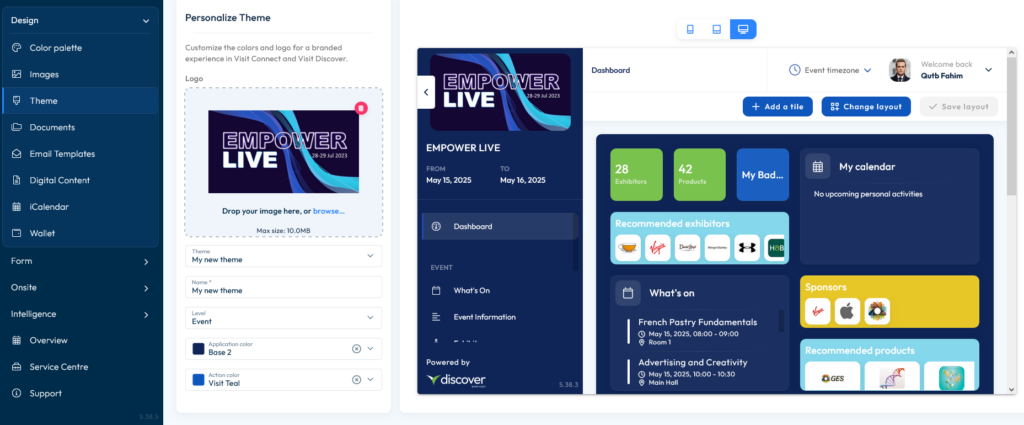Screen dimensions: 1024x425
Task: Click the Support info icon
Action: click(16, 394)
